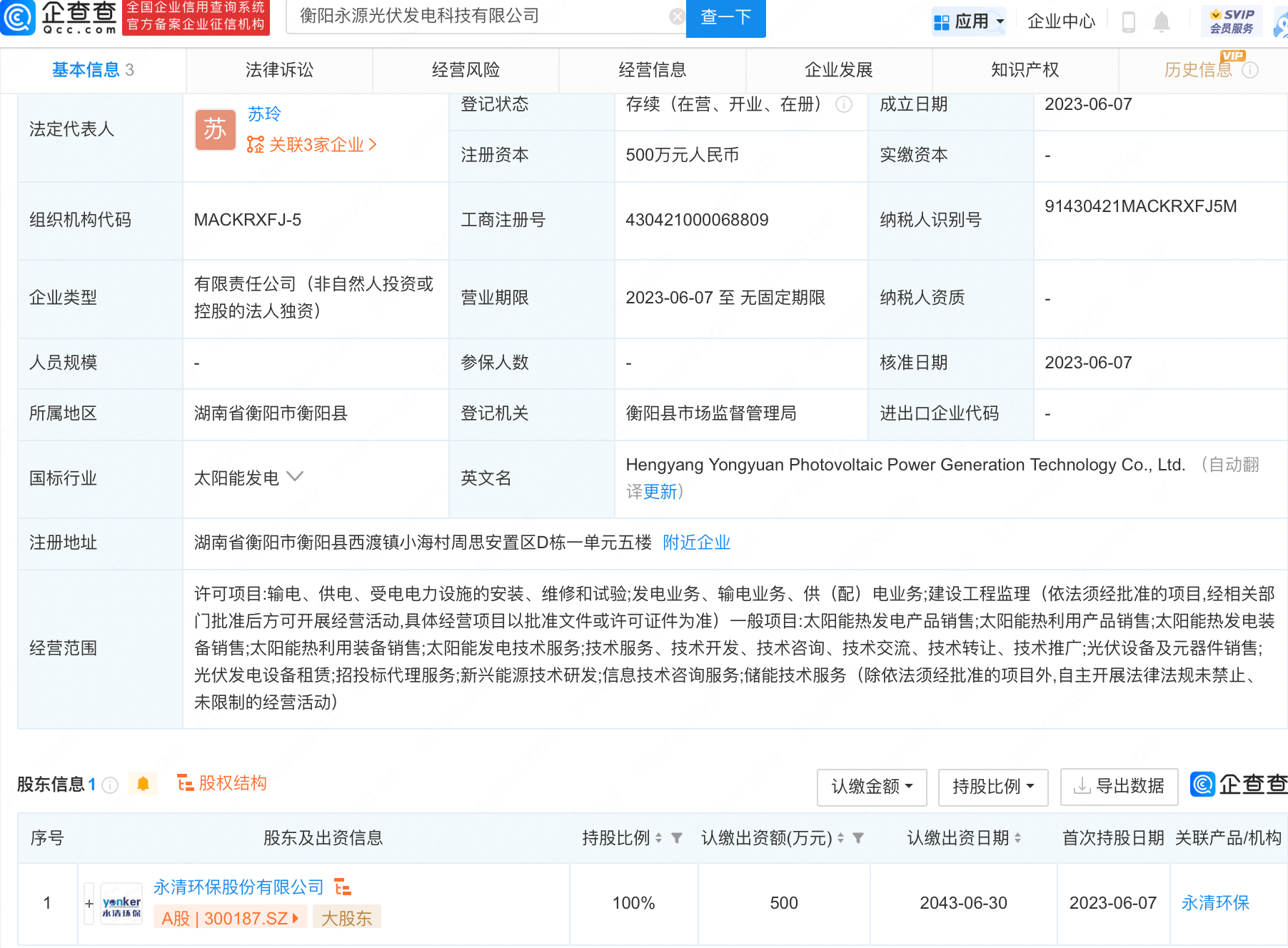The height and width of the screenshot is (948, 1288).
Task: Toggle shareholder monitoring bell icon
Action: click(x=143, y=784)
